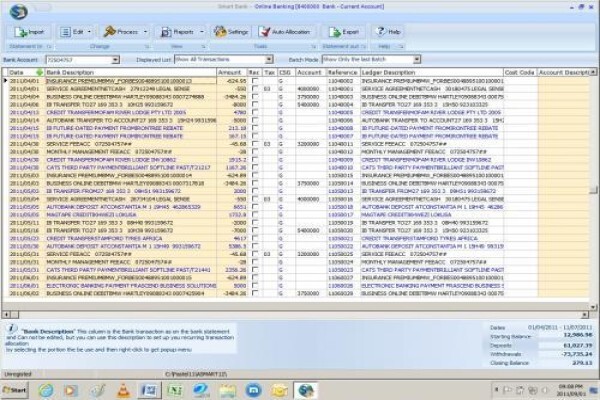
Task: Tick Rec for Autobank Transfer To Account row
Action: 255,120
